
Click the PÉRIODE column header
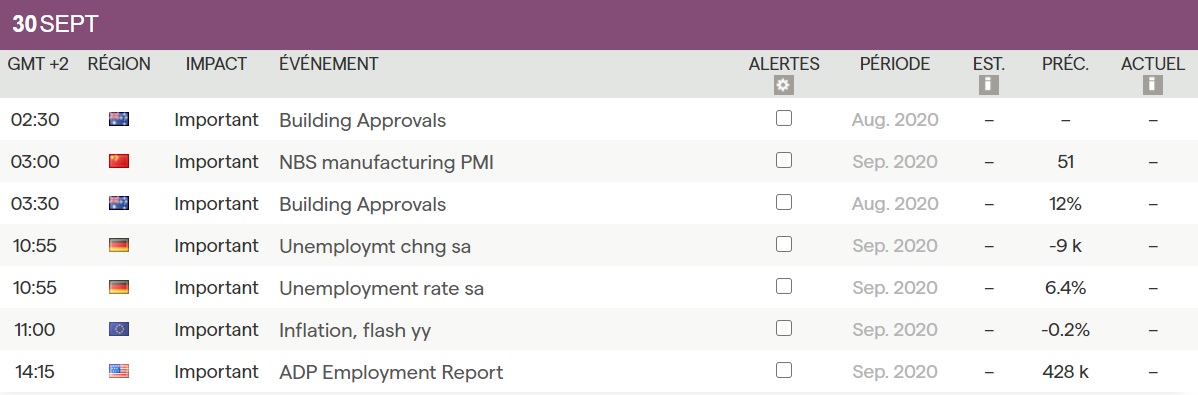tap(895, 64)
